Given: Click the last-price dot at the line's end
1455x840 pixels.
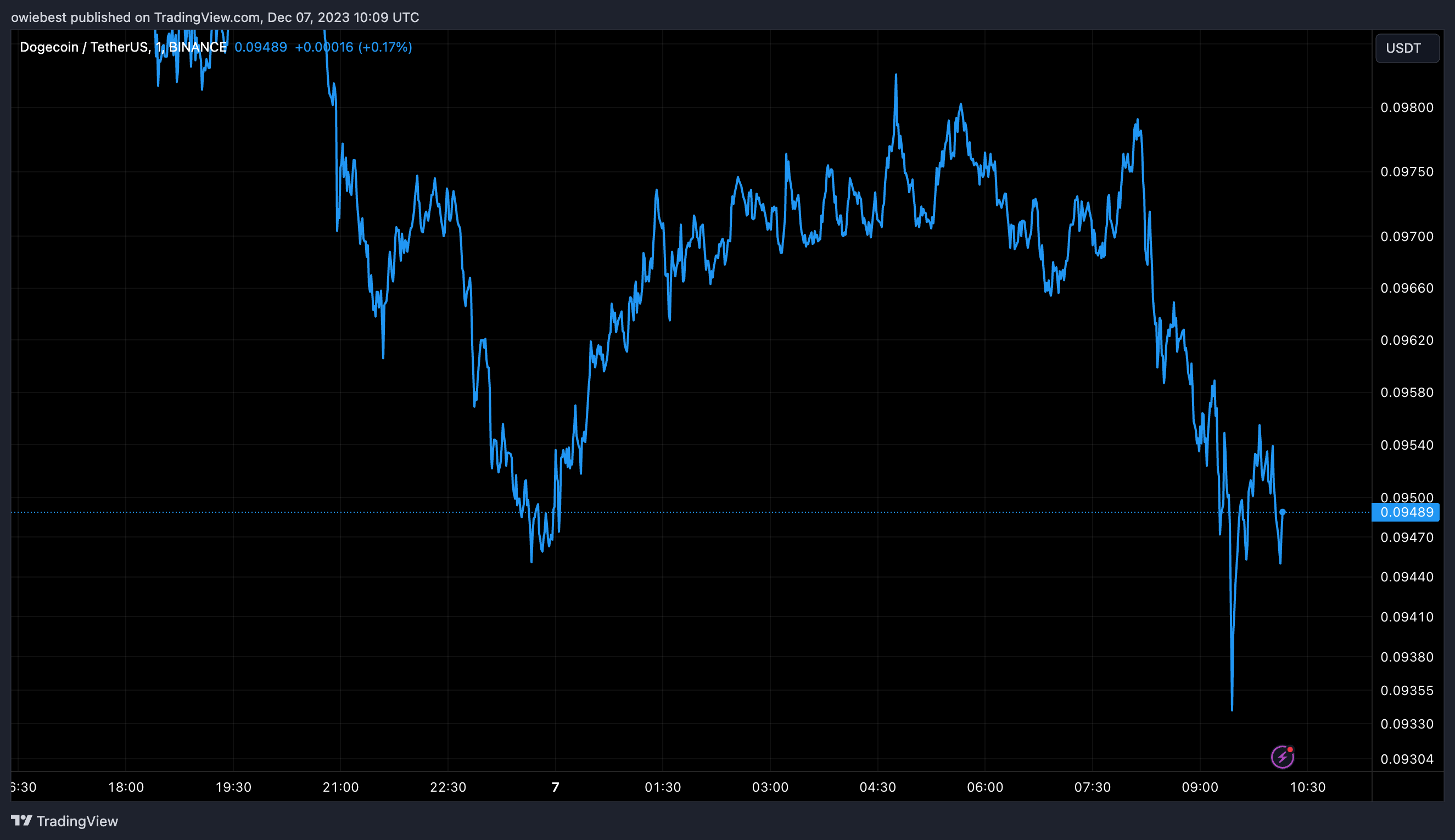Looking at the screenshot, I should click(1283, 512).
